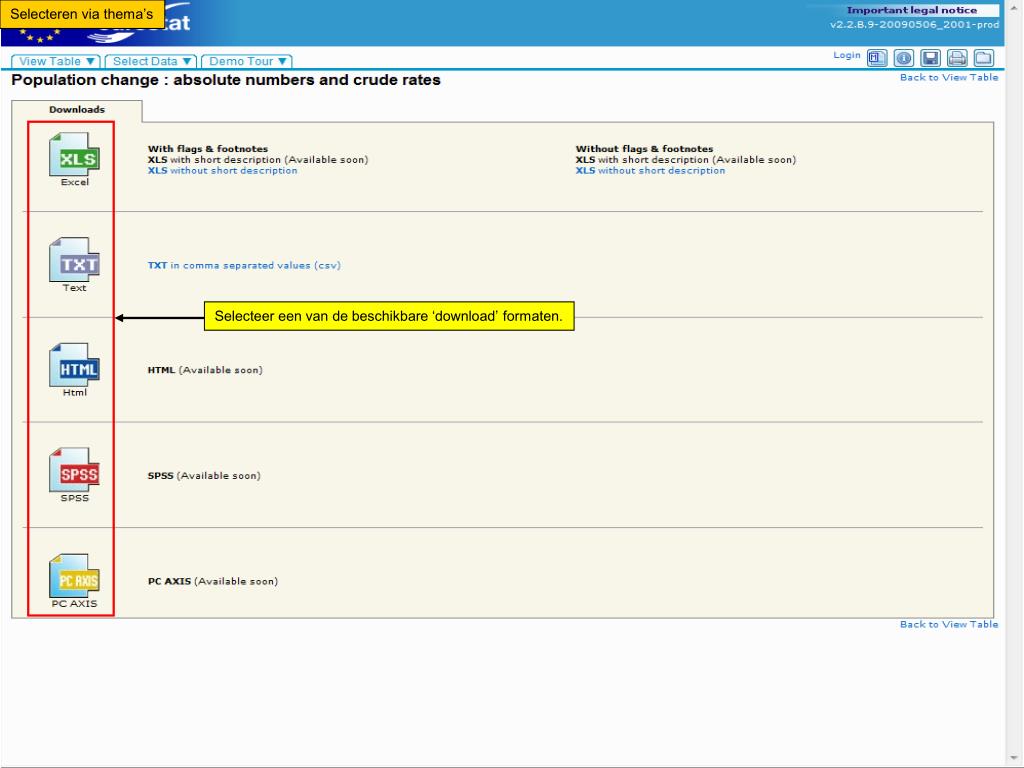Click the TXT Text format icon

[x=74, y=262]
